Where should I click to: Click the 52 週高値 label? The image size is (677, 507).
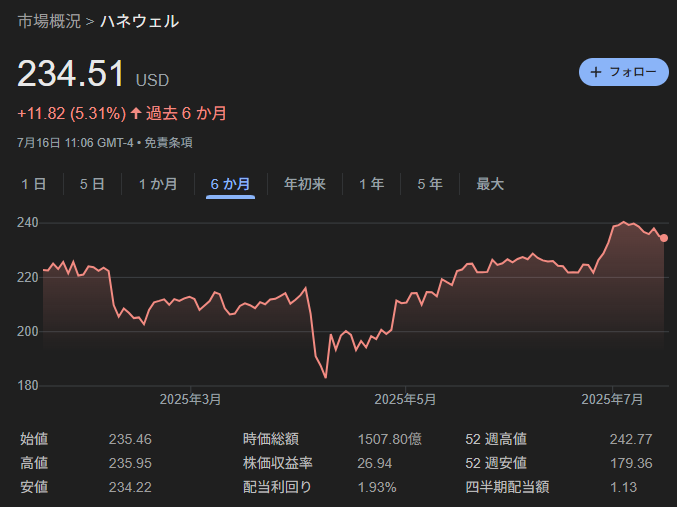coord(496,439)
